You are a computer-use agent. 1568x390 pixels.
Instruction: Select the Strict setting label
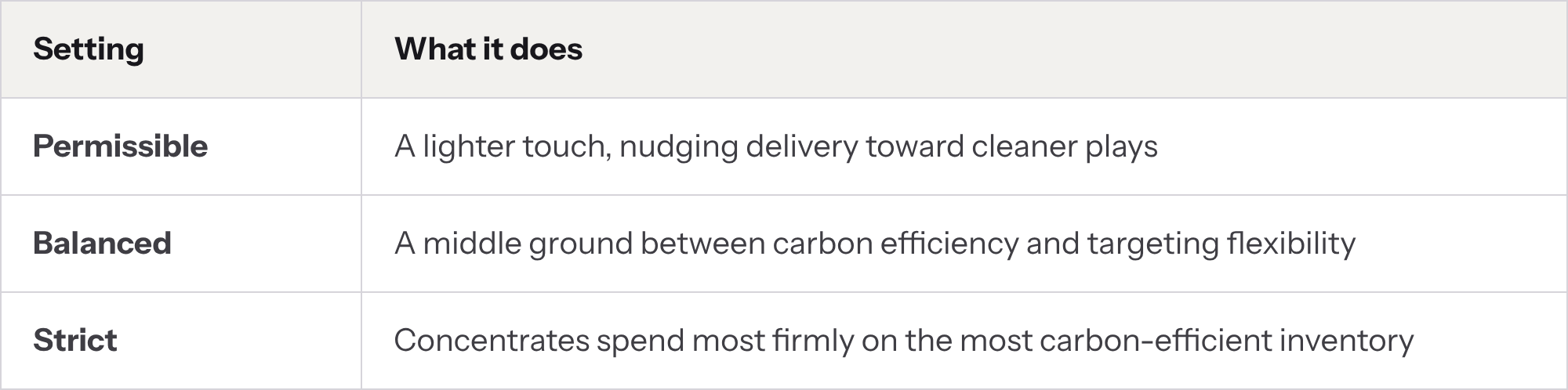(x=75, y=341)
